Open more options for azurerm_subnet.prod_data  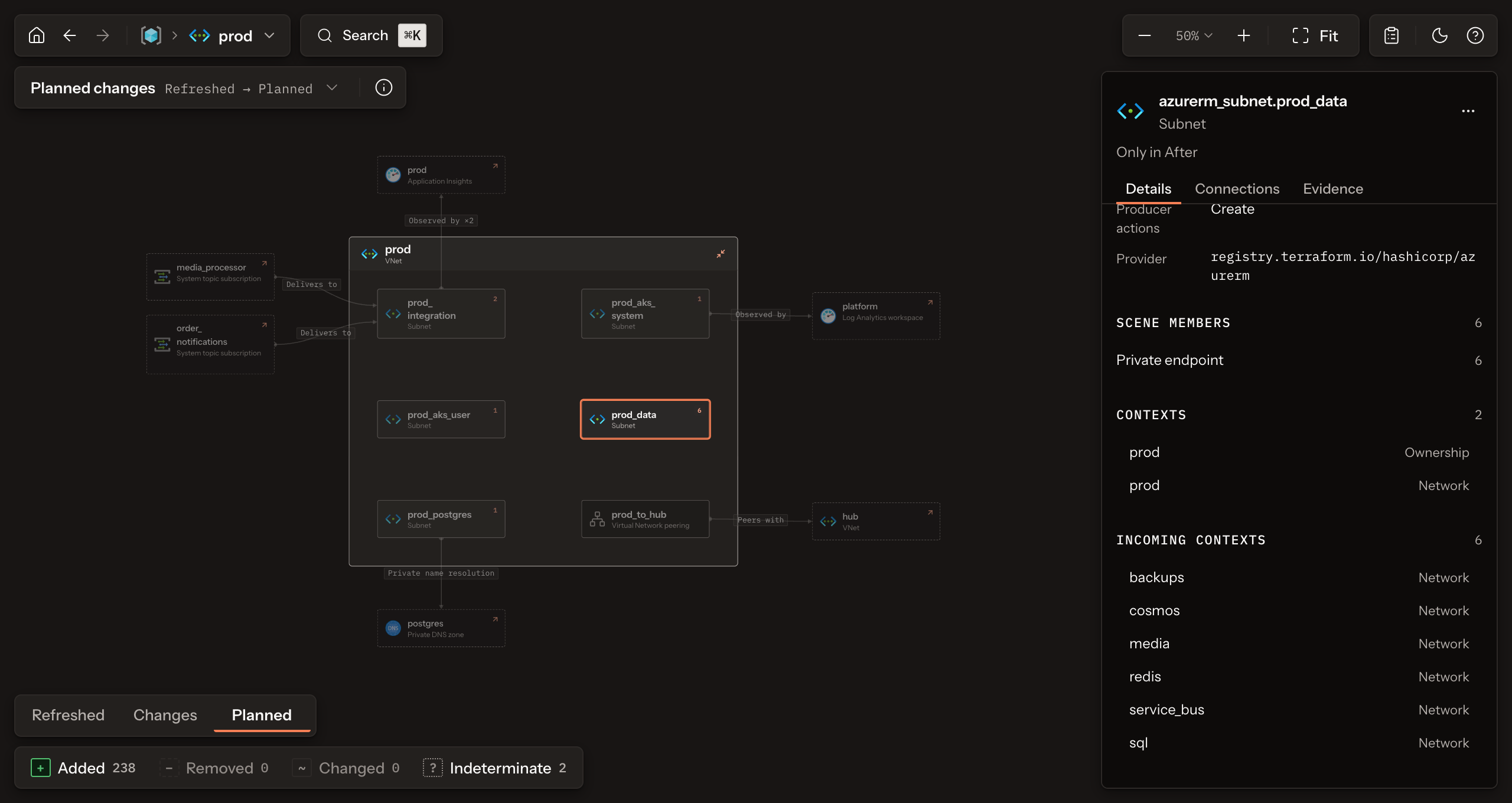(x=1468, y=111)
